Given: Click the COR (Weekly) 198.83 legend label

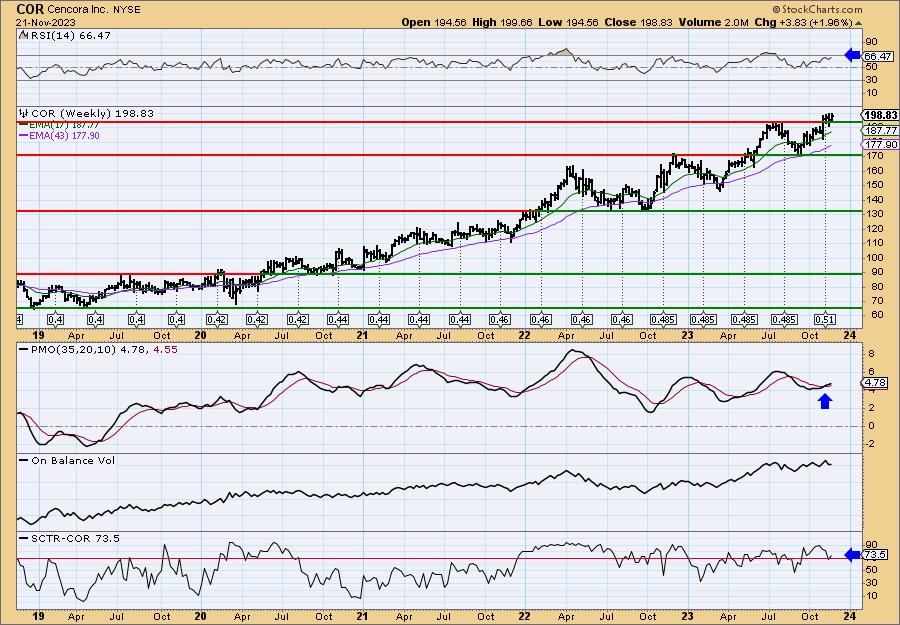Looking at the screenshot, I should (92, 114).
